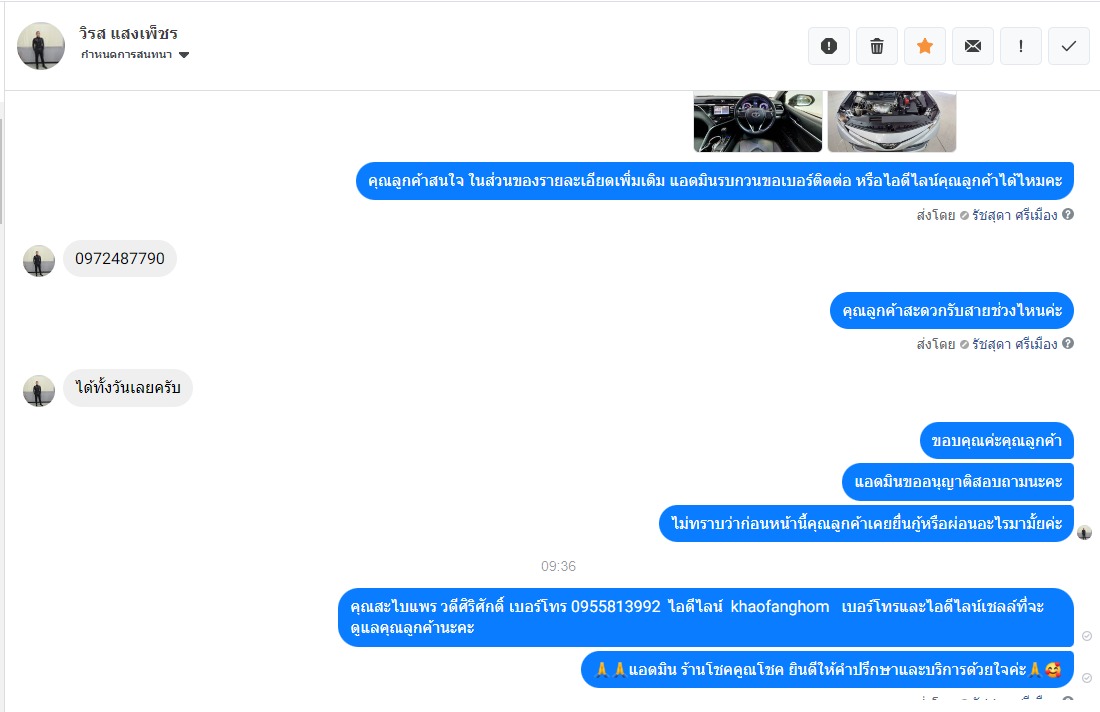
Task: Delete conversation with the trash icon
Action: pos(877,46)
